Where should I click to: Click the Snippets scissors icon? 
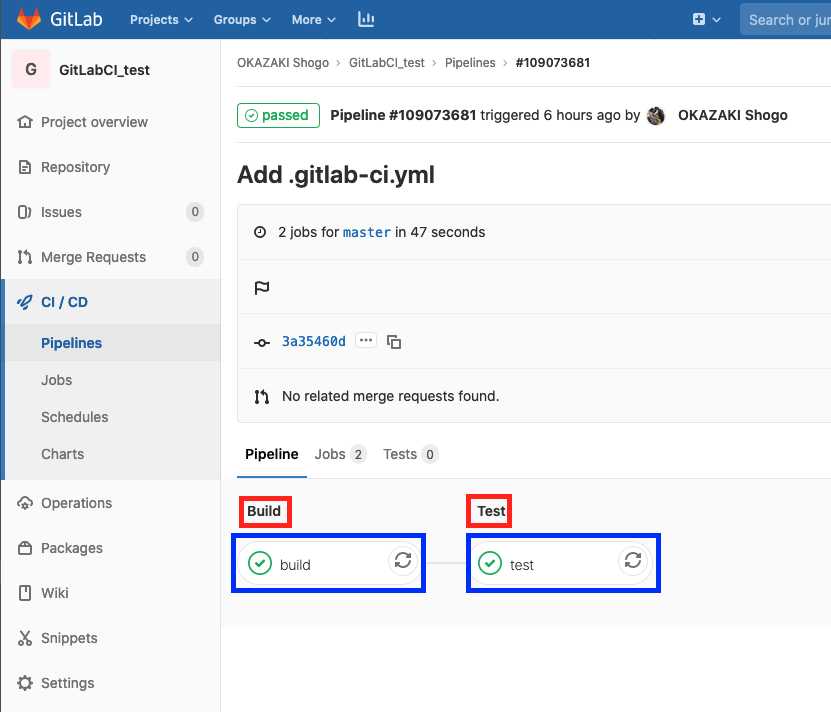click(25, 638)
